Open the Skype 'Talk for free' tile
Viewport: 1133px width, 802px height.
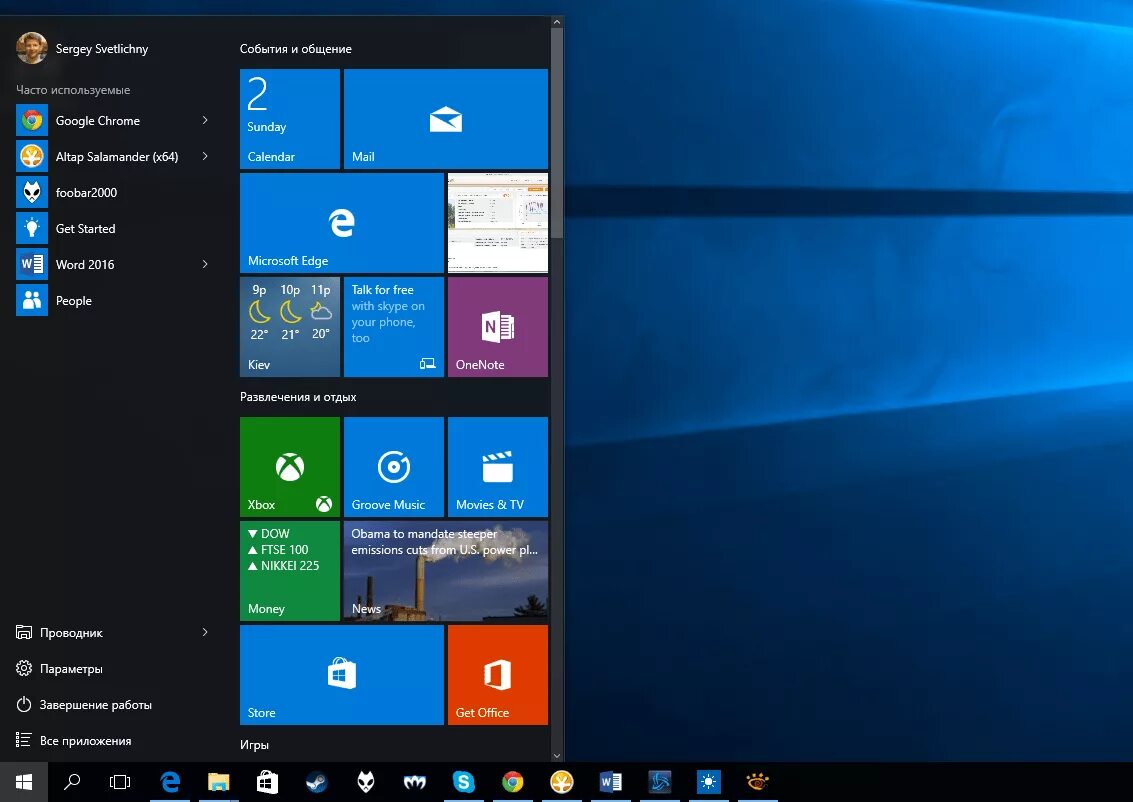tap(394, 327)
